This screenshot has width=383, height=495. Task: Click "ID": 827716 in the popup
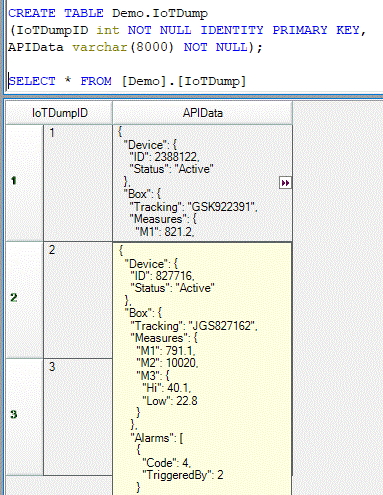(x=163, y=276)
